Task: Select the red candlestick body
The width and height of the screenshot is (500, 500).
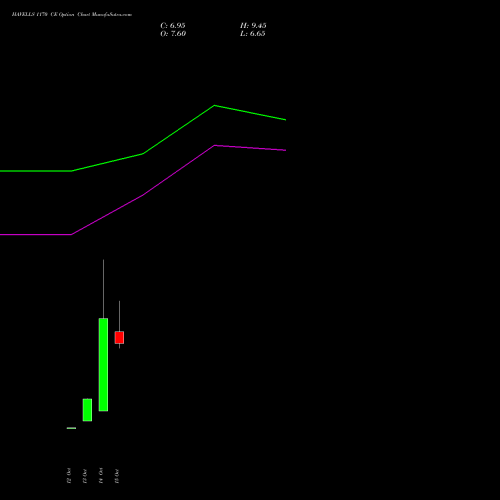Action: point(119,337)
